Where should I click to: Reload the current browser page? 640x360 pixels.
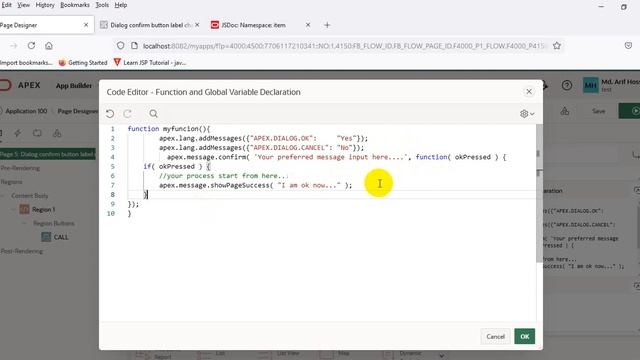pos(31,46)
